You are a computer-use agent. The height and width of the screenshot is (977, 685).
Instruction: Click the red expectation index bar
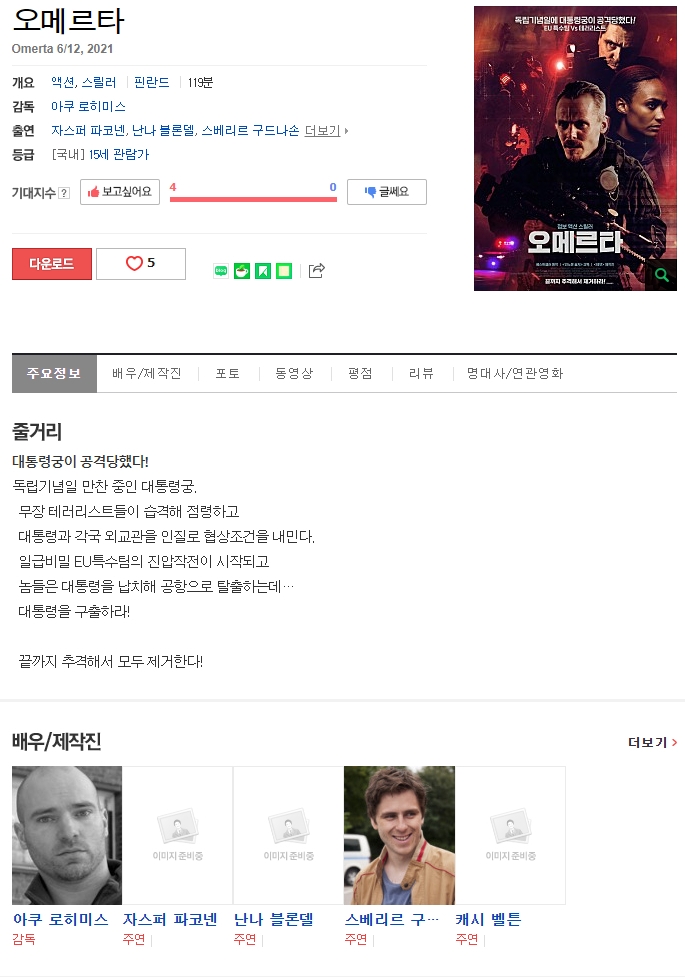[253, 199]
